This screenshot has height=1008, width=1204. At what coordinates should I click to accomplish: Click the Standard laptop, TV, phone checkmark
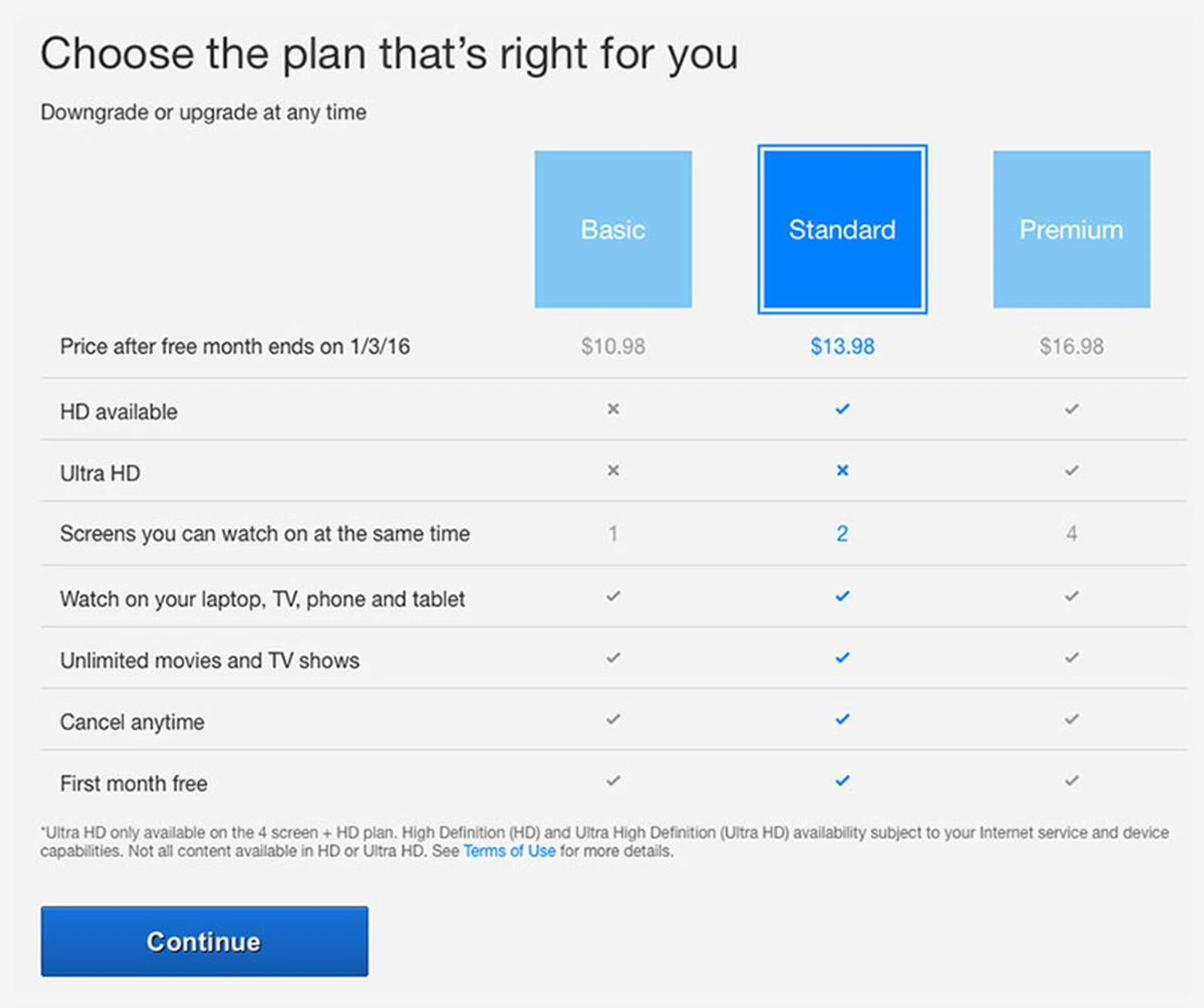(842, 596)
